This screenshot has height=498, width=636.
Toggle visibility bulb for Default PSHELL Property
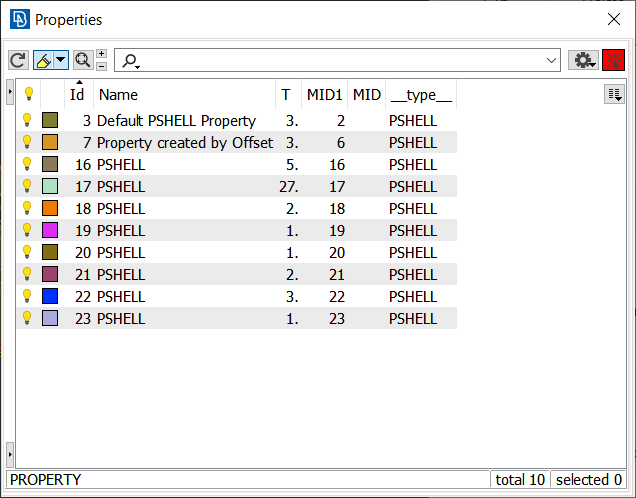[28, 120]
